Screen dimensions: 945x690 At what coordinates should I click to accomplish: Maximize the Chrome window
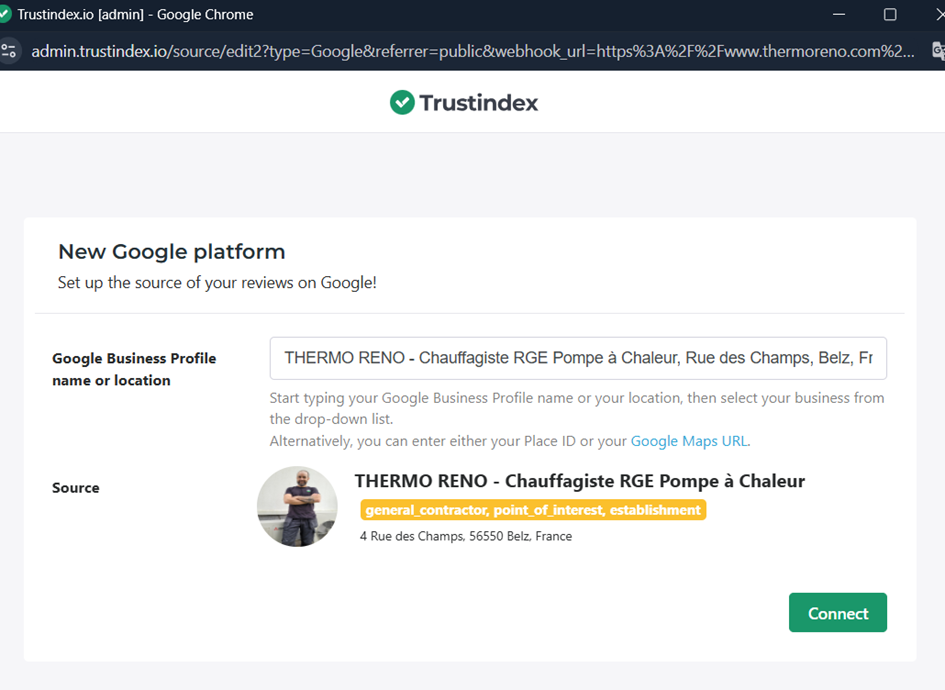click(x=890, y=14)
